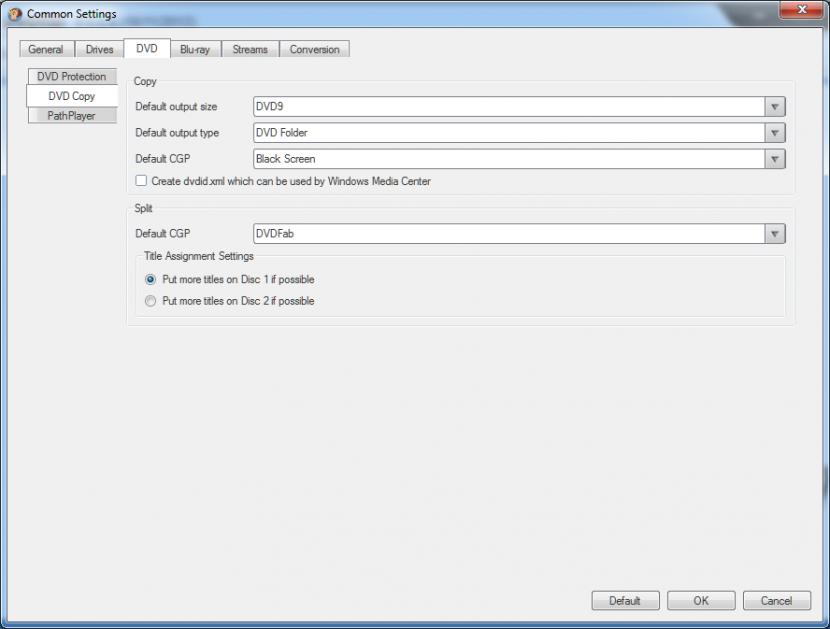Open the Streams tab
The image size is (830, 629).
pos(250,49)
